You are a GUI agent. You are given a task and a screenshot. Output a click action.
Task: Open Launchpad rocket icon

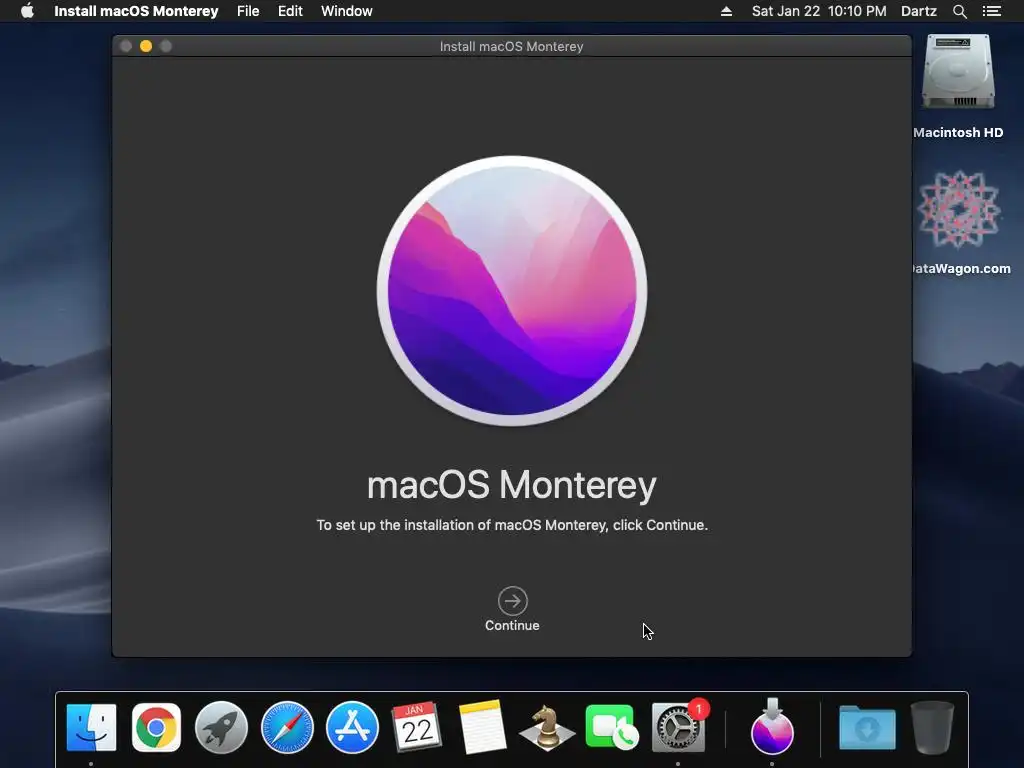tap(221, 727)
